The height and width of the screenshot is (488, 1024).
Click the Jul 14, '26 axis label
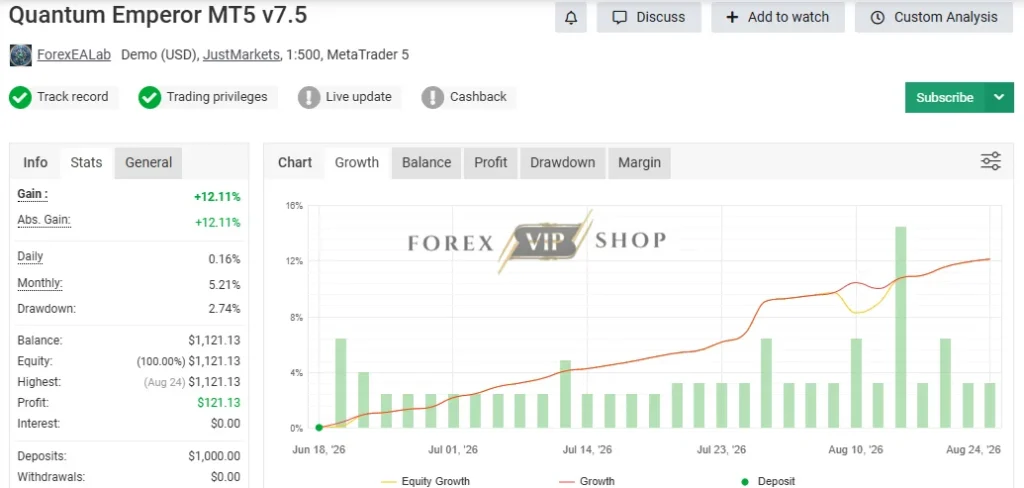pos(587,449)
